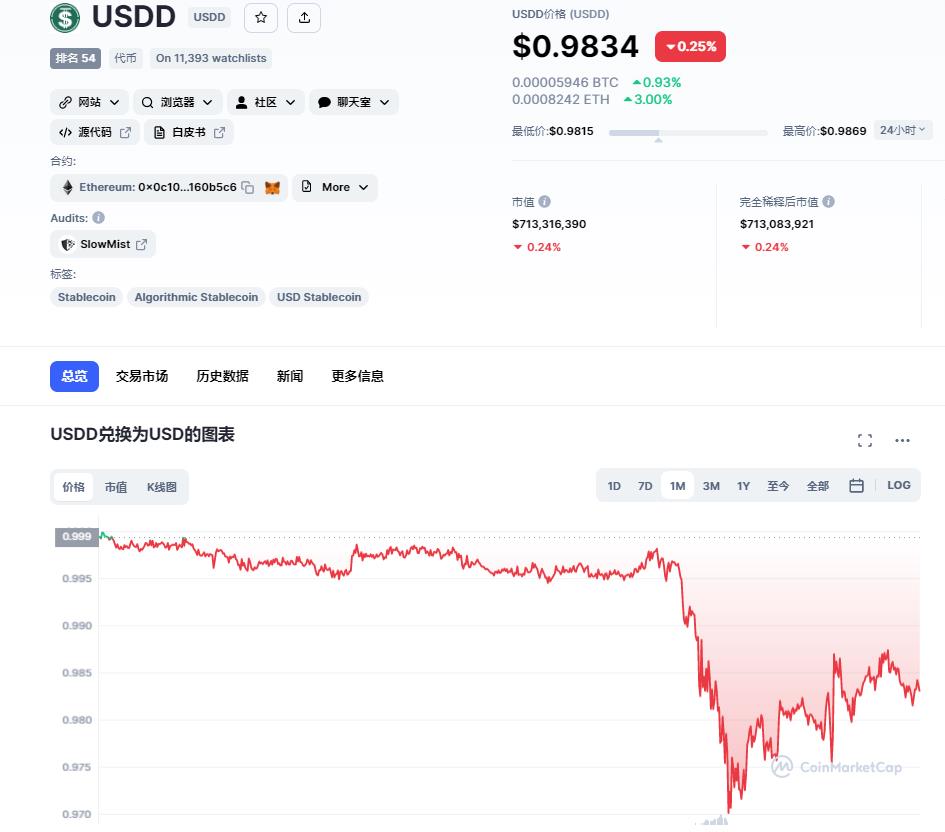Open fullscreen chart view
Screen dimensions: 945x832
pyautogui.click(x=864, y=440)
